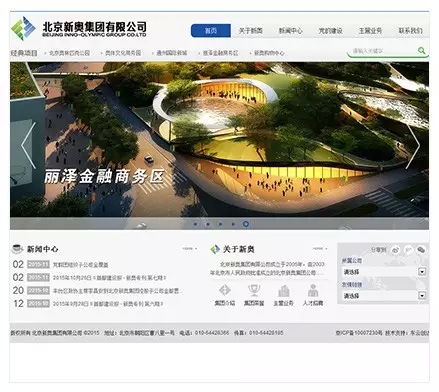Click the Beijing Inno-Olympic Group logo
The width and height of the screenshot is (439, 392).
click(79, 28)
